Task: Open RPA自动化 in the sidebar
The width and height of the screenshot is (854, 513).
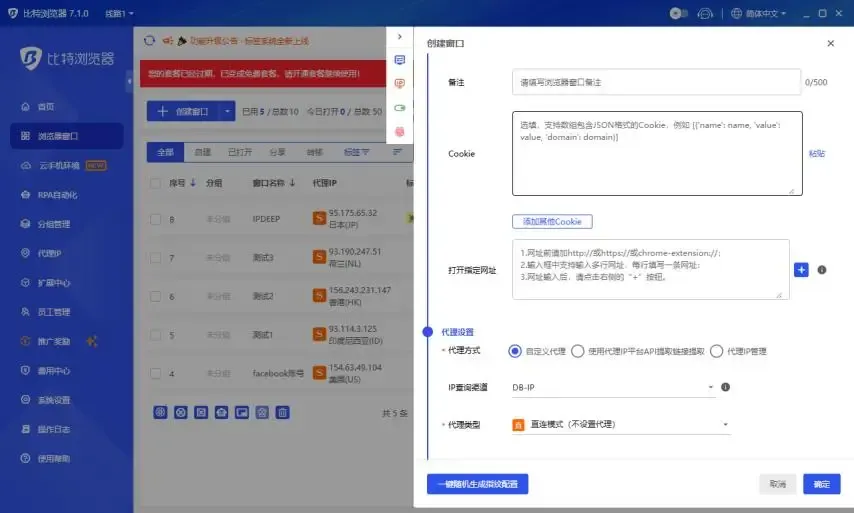Action: pos(50,195)
